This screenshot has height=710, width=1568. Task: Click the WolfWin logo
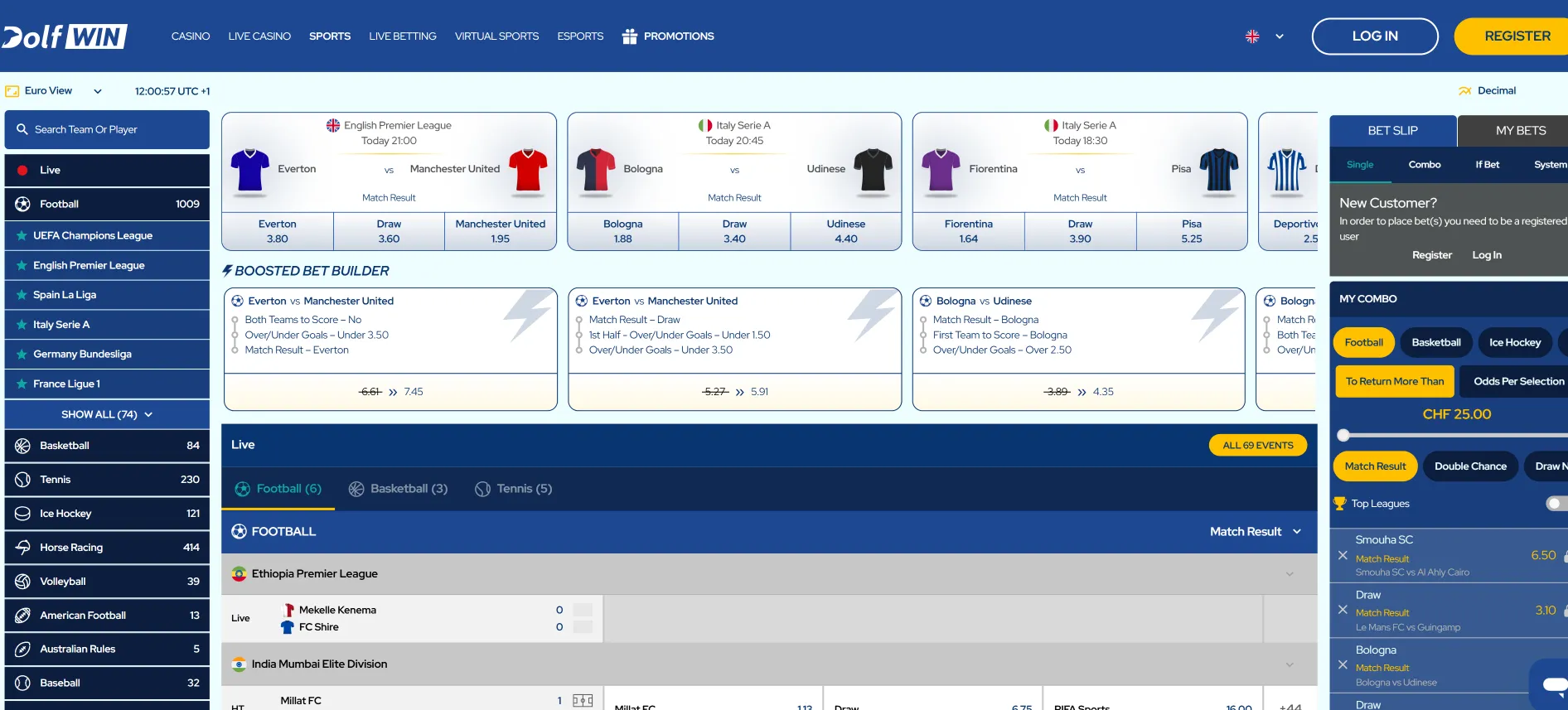point(64,36)
